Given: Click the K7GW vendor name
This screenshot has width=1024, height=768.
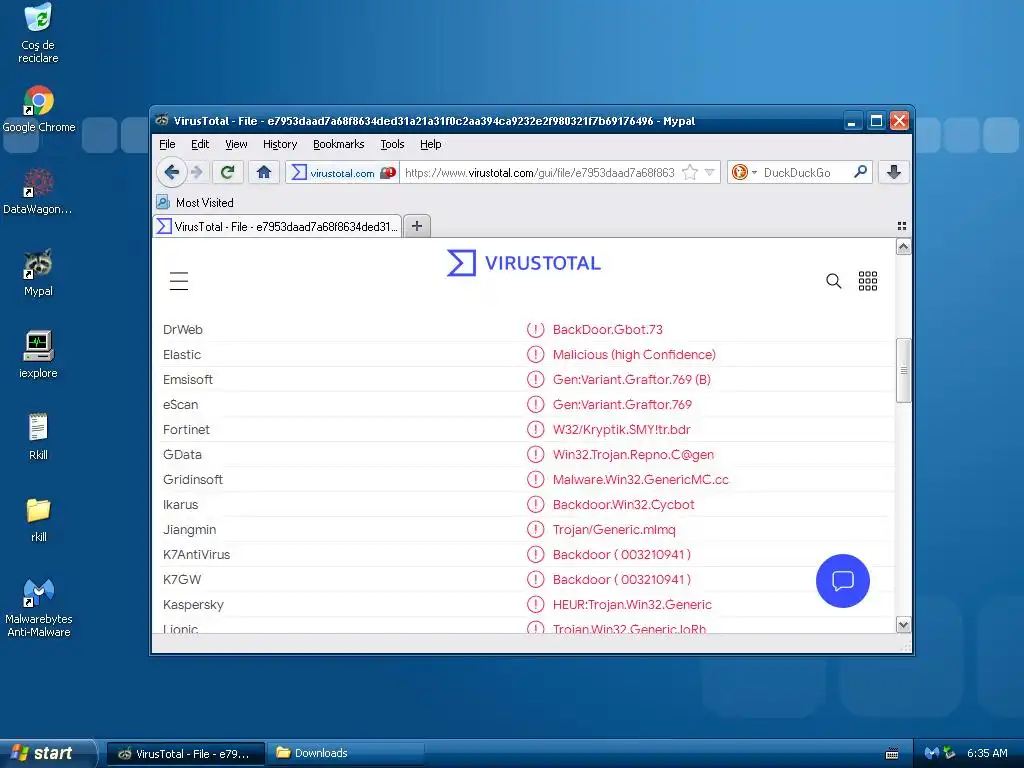Looking at the screenshot, I should [182, 579].
